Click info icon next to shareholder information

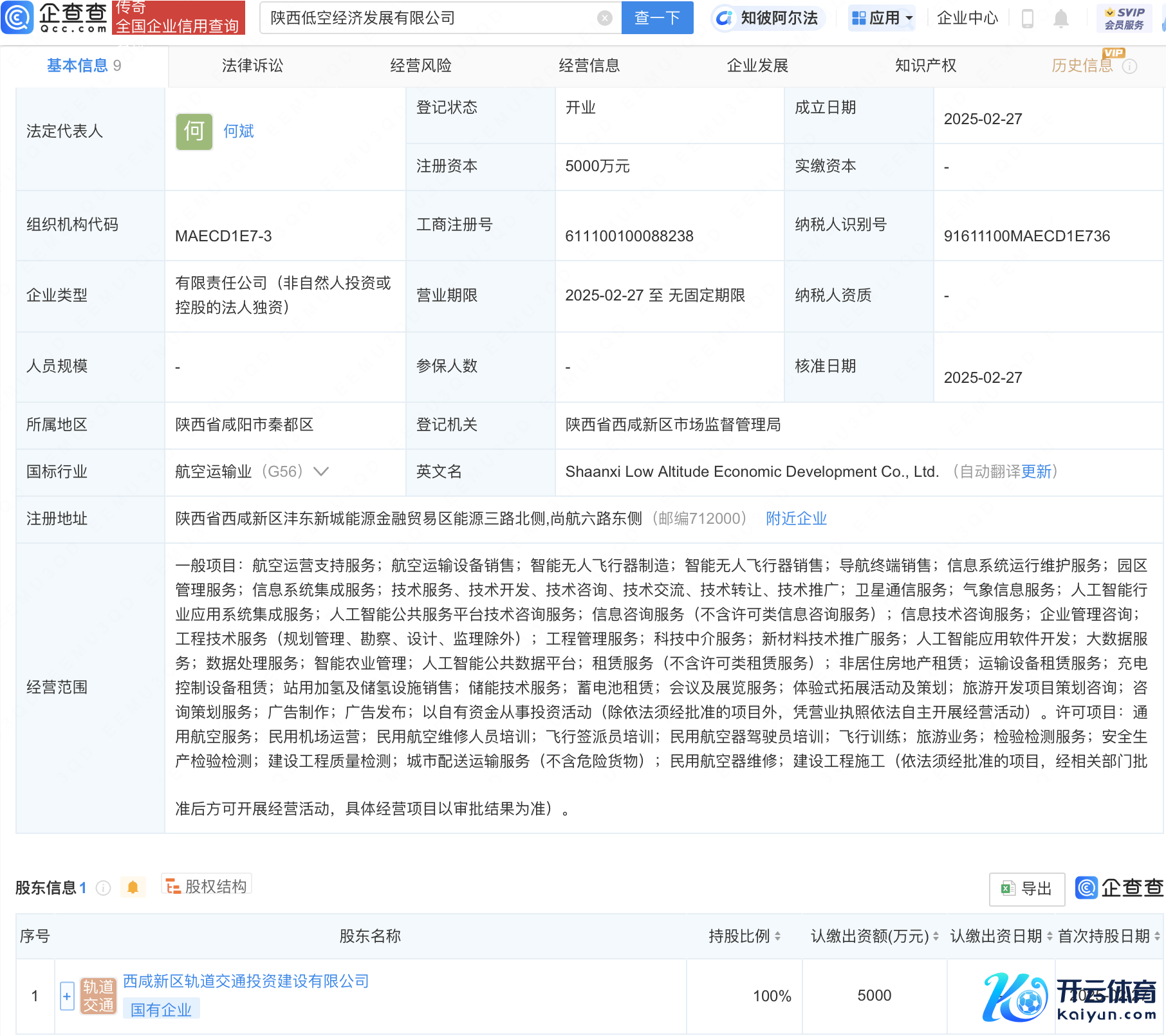[103, 888]
